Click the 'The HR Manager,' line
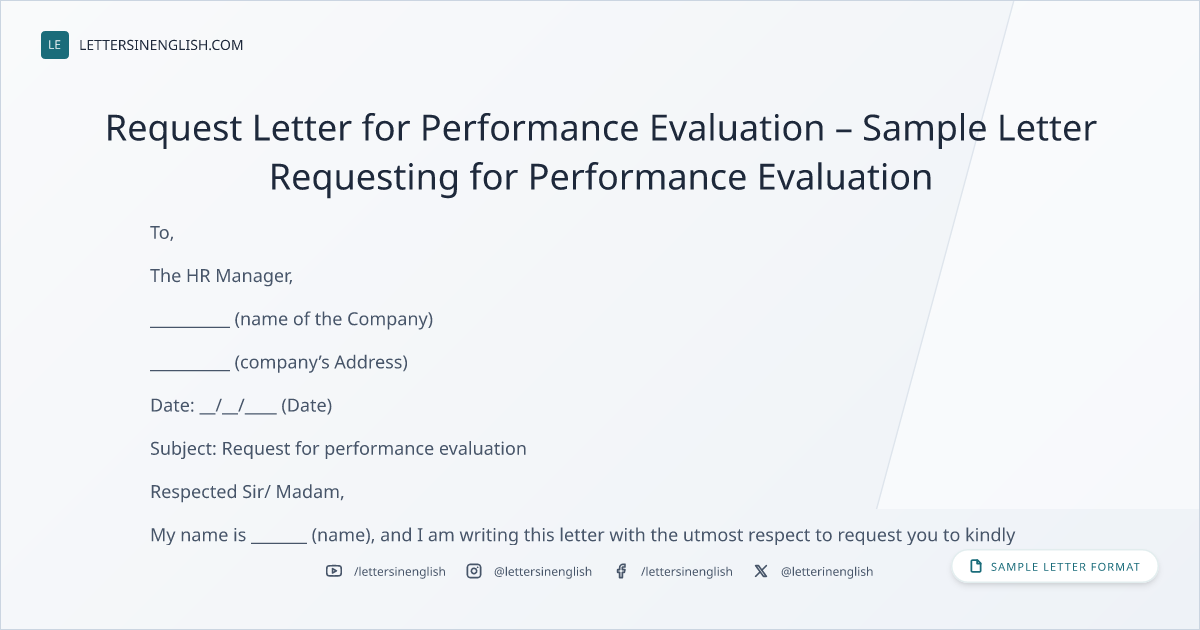Viewport: 1200px width, 630px height. pos(221,276)
